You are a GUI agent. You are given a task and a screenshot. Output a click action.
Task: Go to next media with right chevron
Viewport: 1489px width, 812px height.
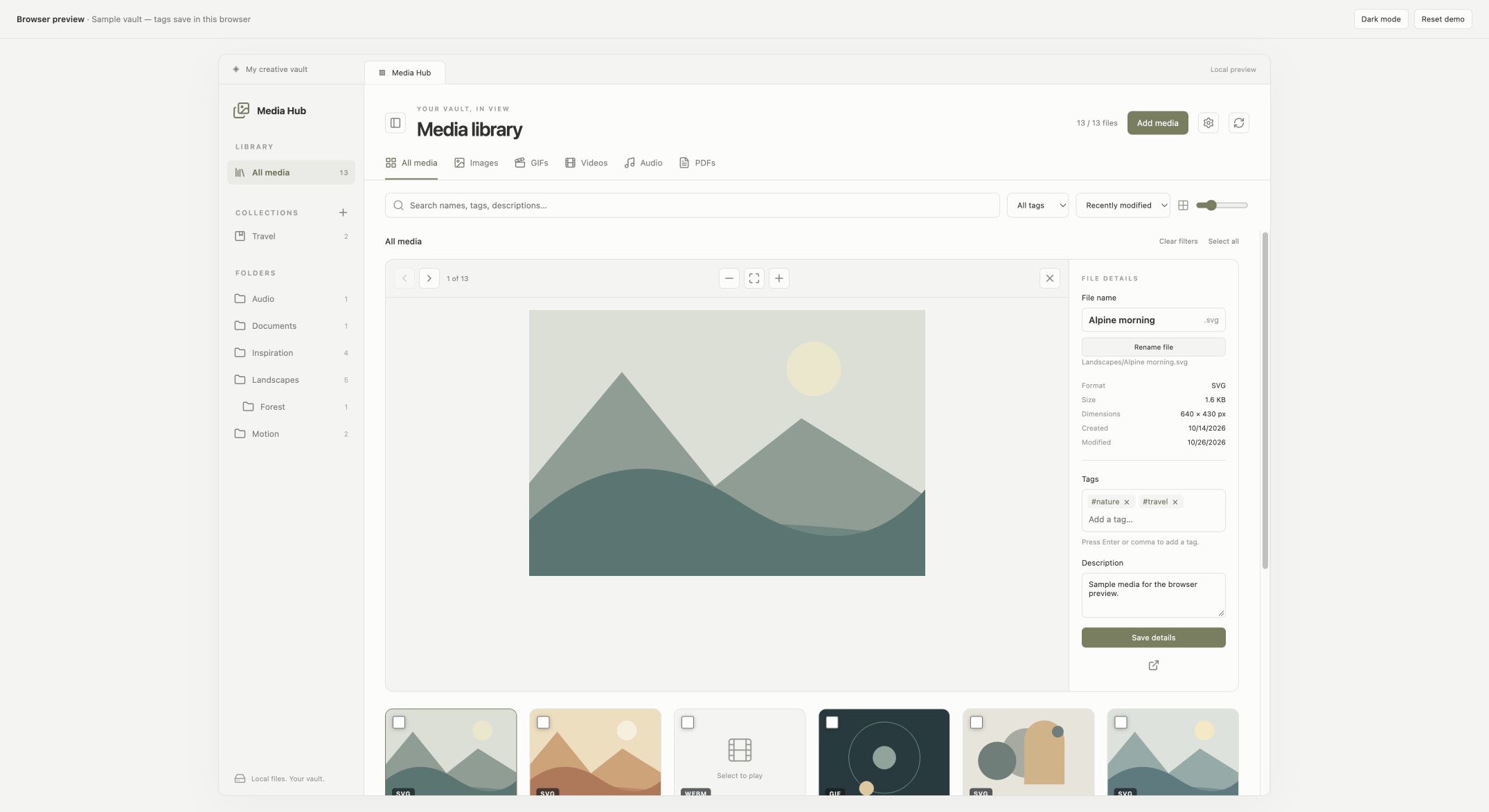(x=429, y=278)
